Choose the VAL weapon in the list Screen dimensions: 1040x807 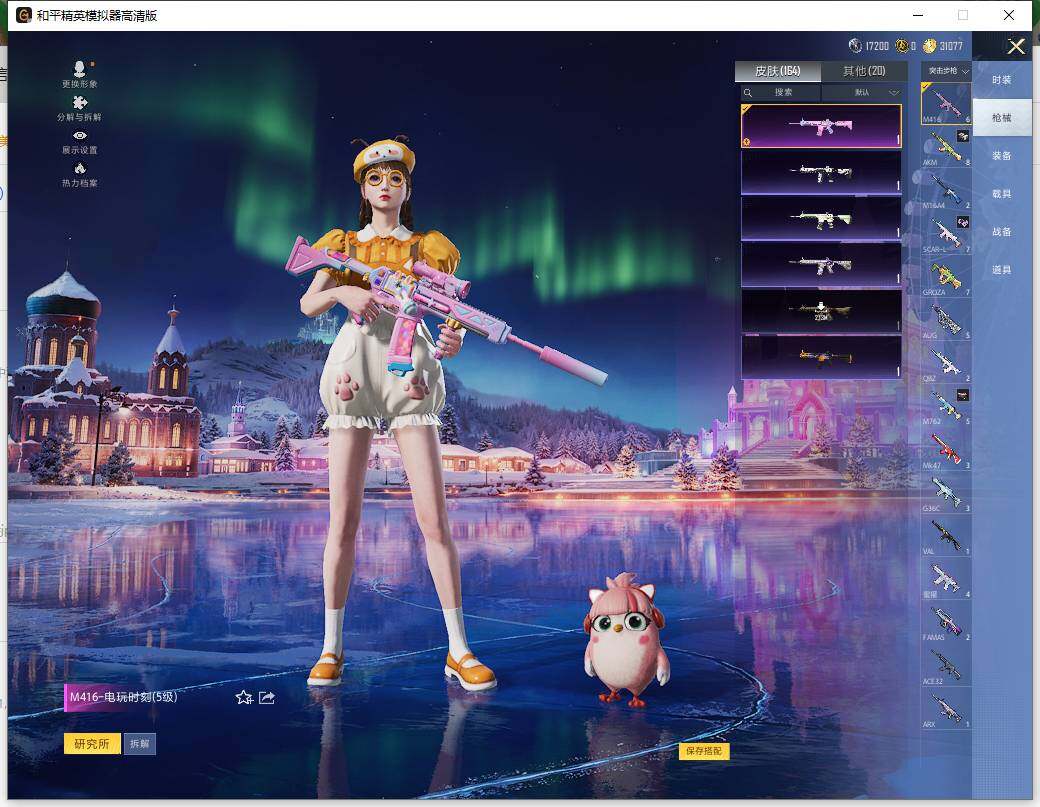pos(946,535)
